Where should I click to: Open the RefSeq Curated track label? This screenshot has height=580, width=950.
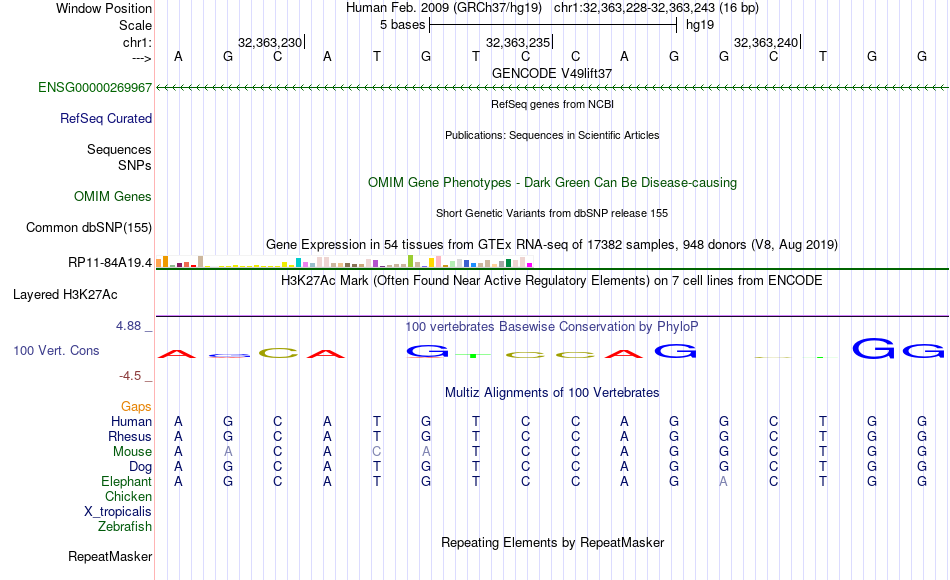105,118
